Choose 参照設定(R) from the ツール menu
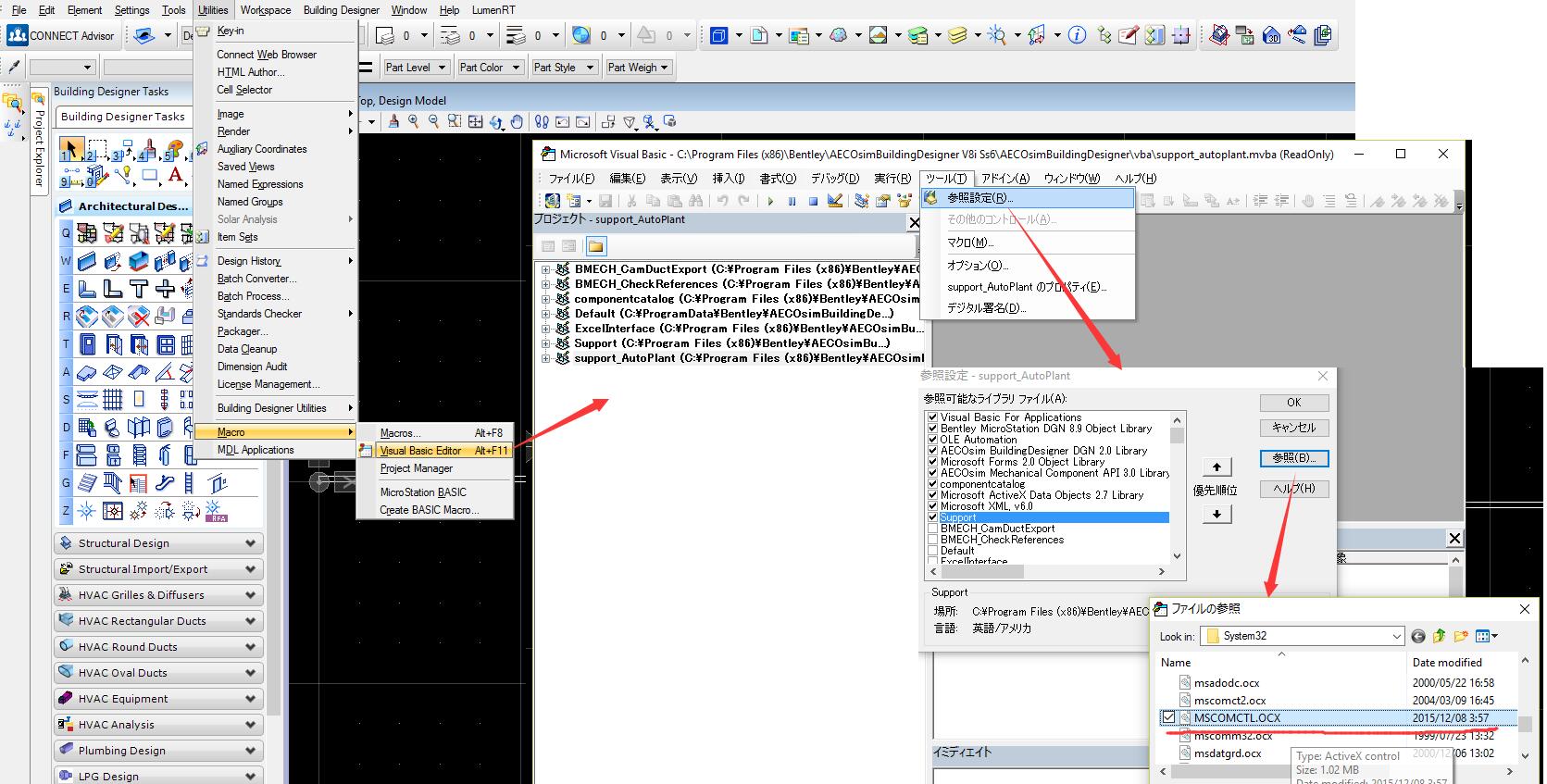This screenshot has height=784, width=1547. click(x=1028, y=198)
